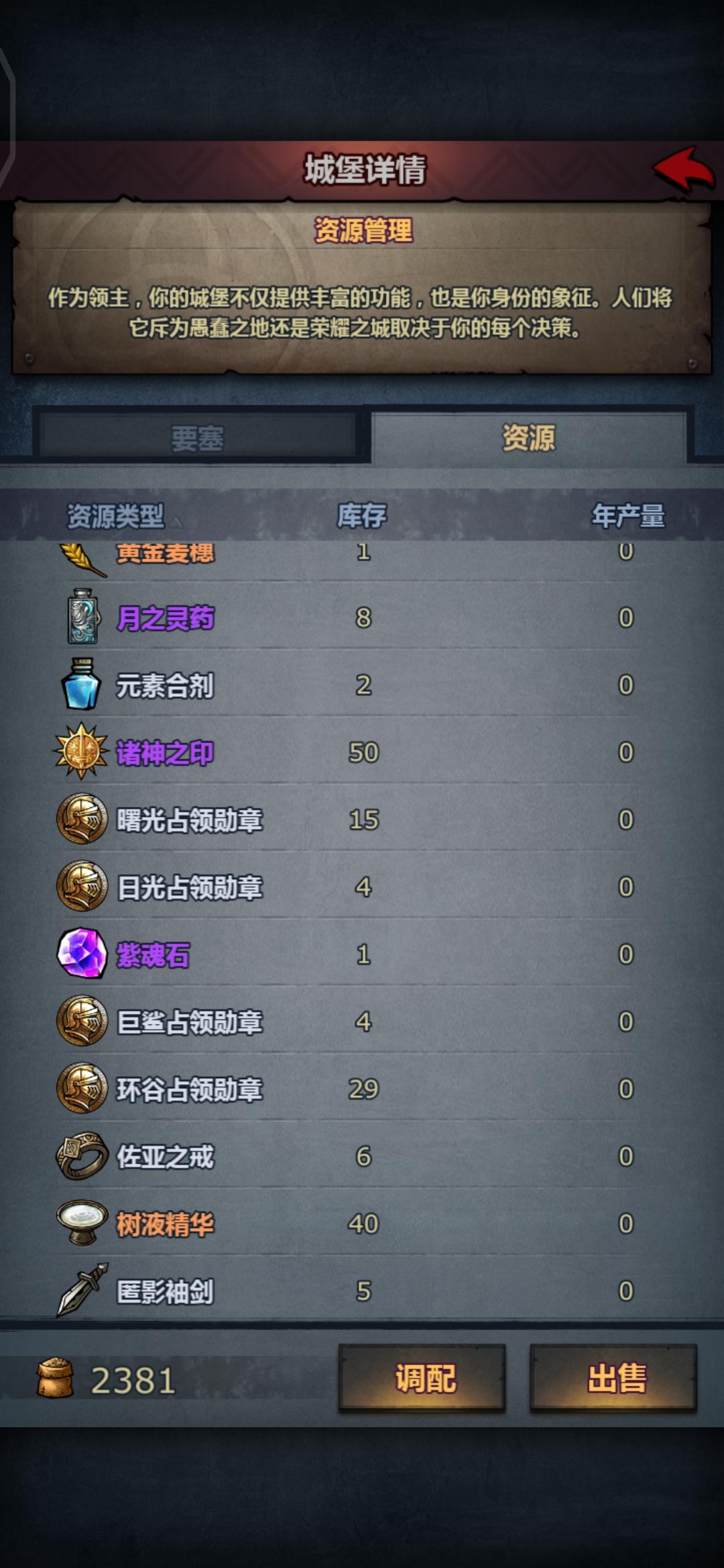Sort by 资源类型 column arrow
This screenshot has height=1568, width=724.
click(176, 521)
